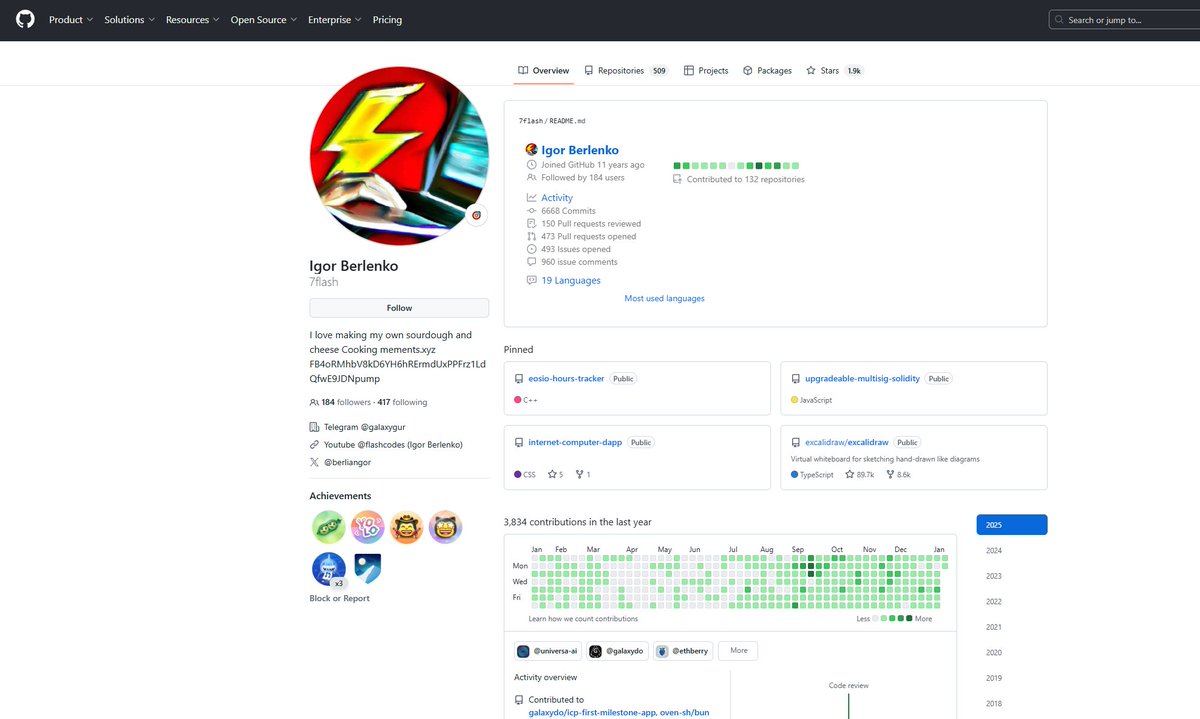Switch to the Packages tab
Viewport: 1200px width, 719px height.
(x=767, y=71)
